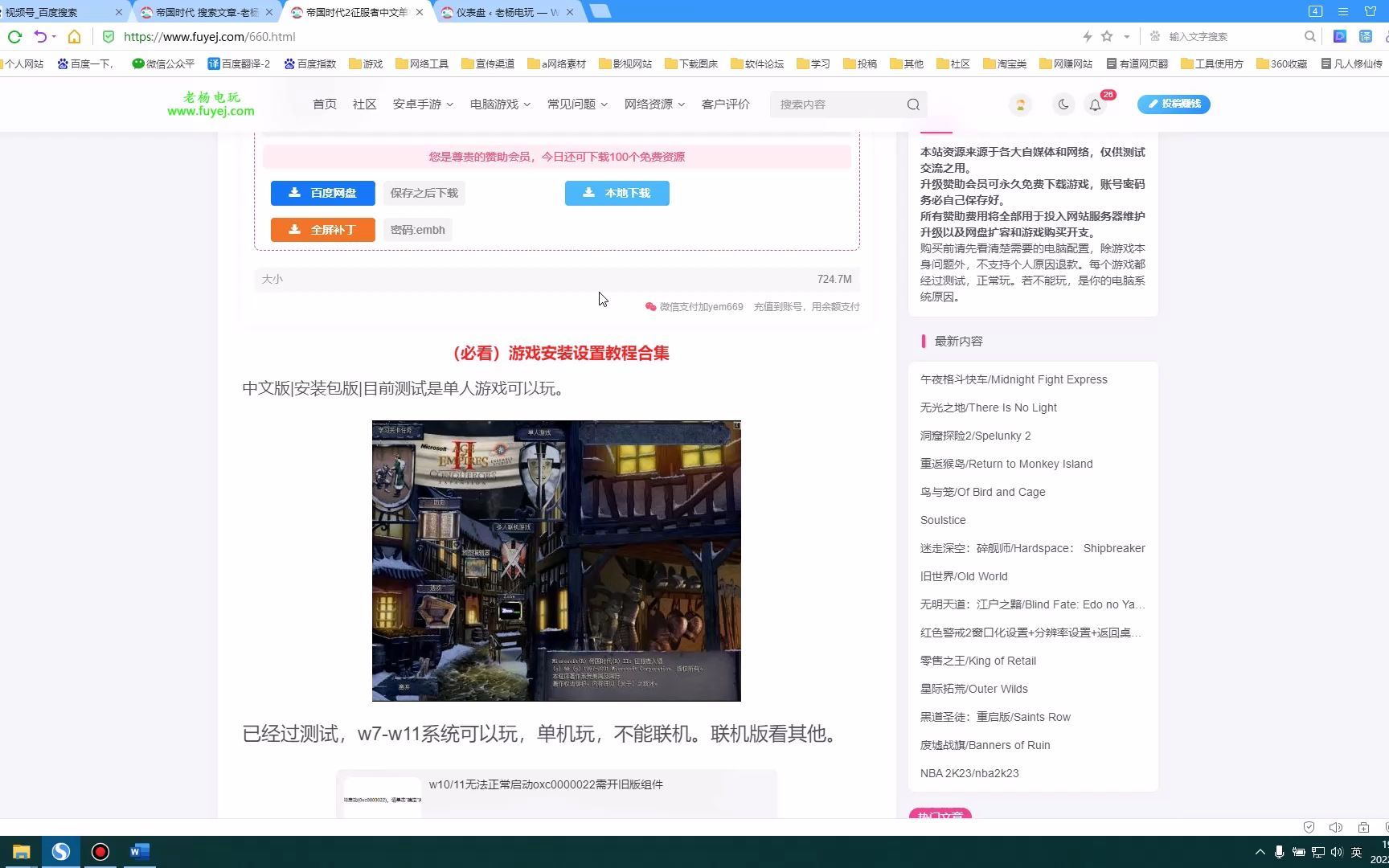The image size is (1389, 868).
Task: Click the status bar shield icon
Action: click(1309, 827)
